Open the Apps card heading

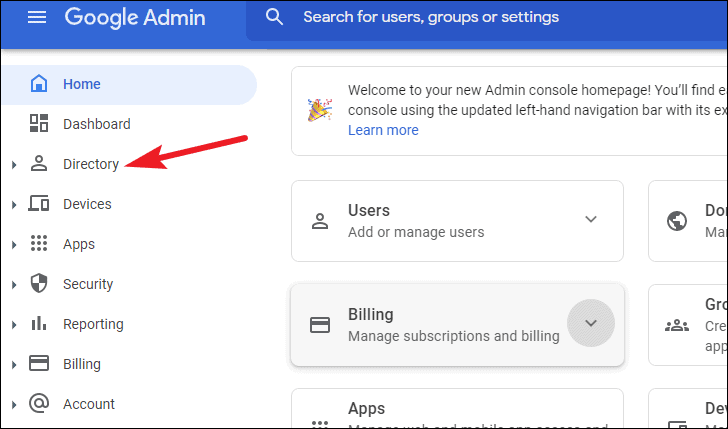click(366, 409)
